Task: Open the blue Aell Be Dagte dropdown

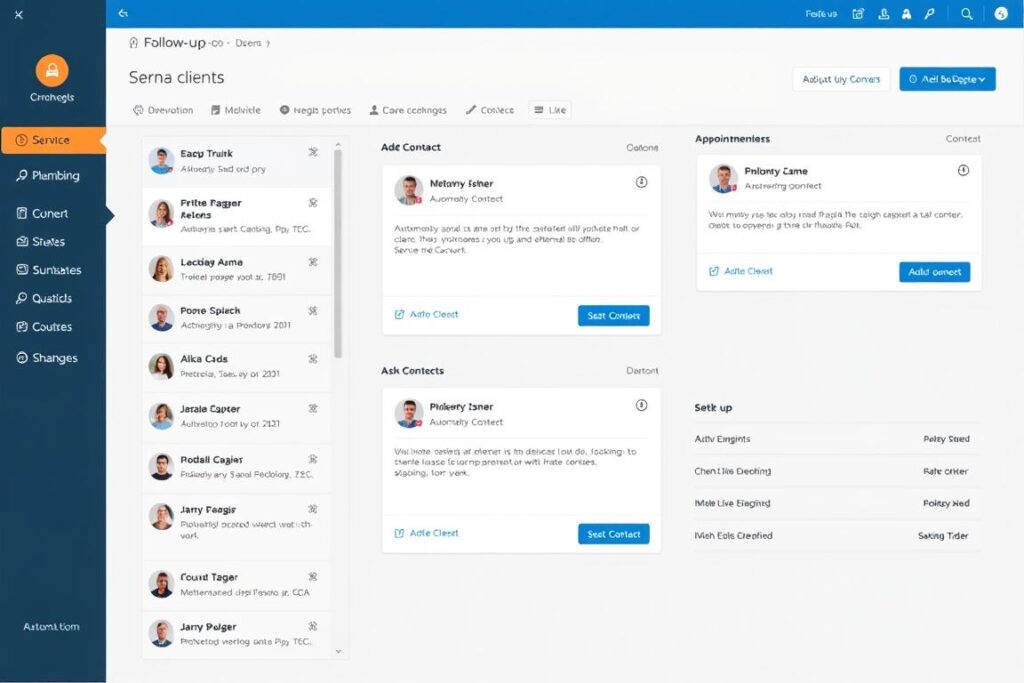Action: point(947,79)
